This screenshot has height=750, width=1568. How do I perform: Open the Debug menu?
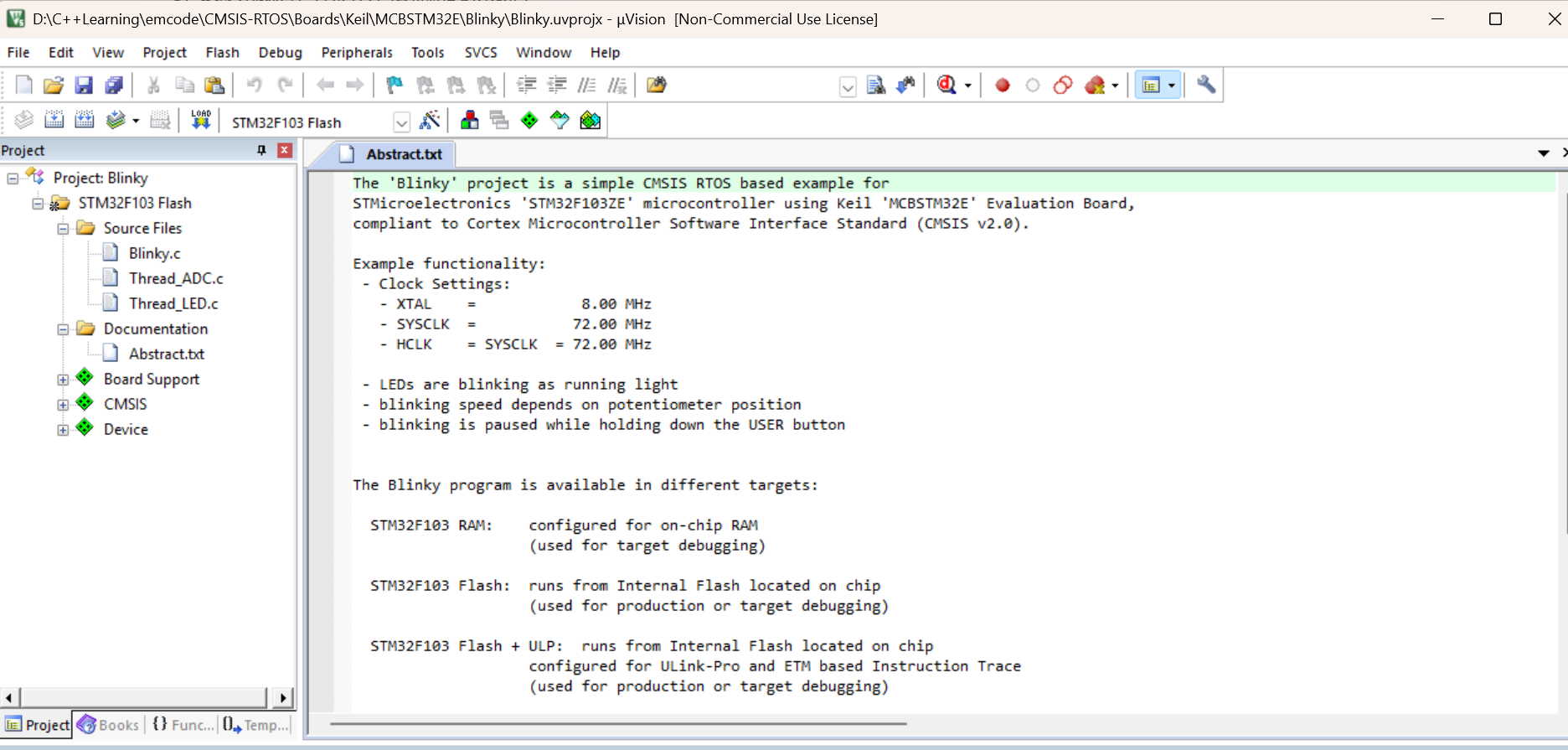(x=281, y=52)
